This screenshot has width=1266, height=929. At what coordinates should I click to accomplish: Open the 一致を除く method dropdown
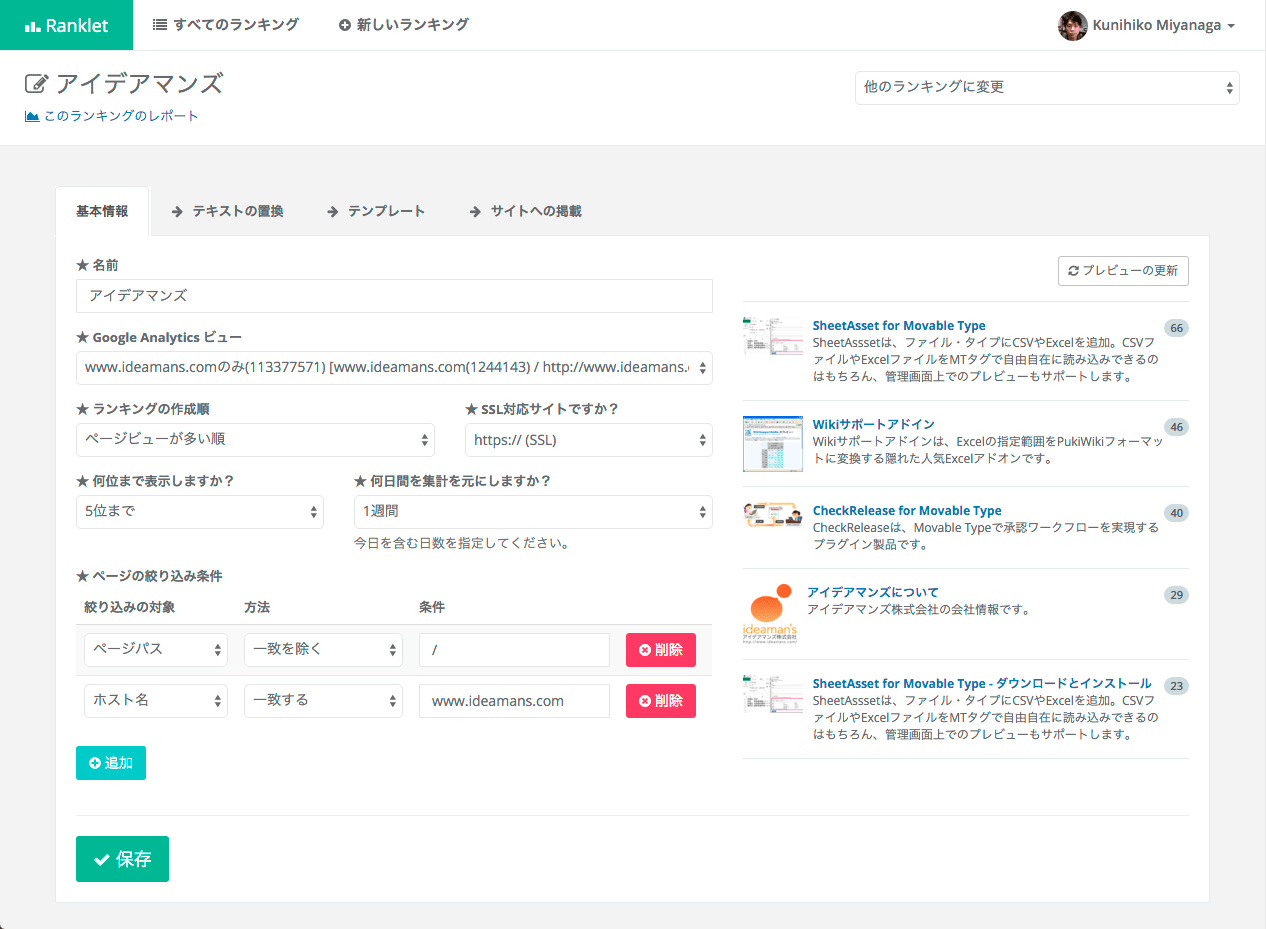point(323,649)
